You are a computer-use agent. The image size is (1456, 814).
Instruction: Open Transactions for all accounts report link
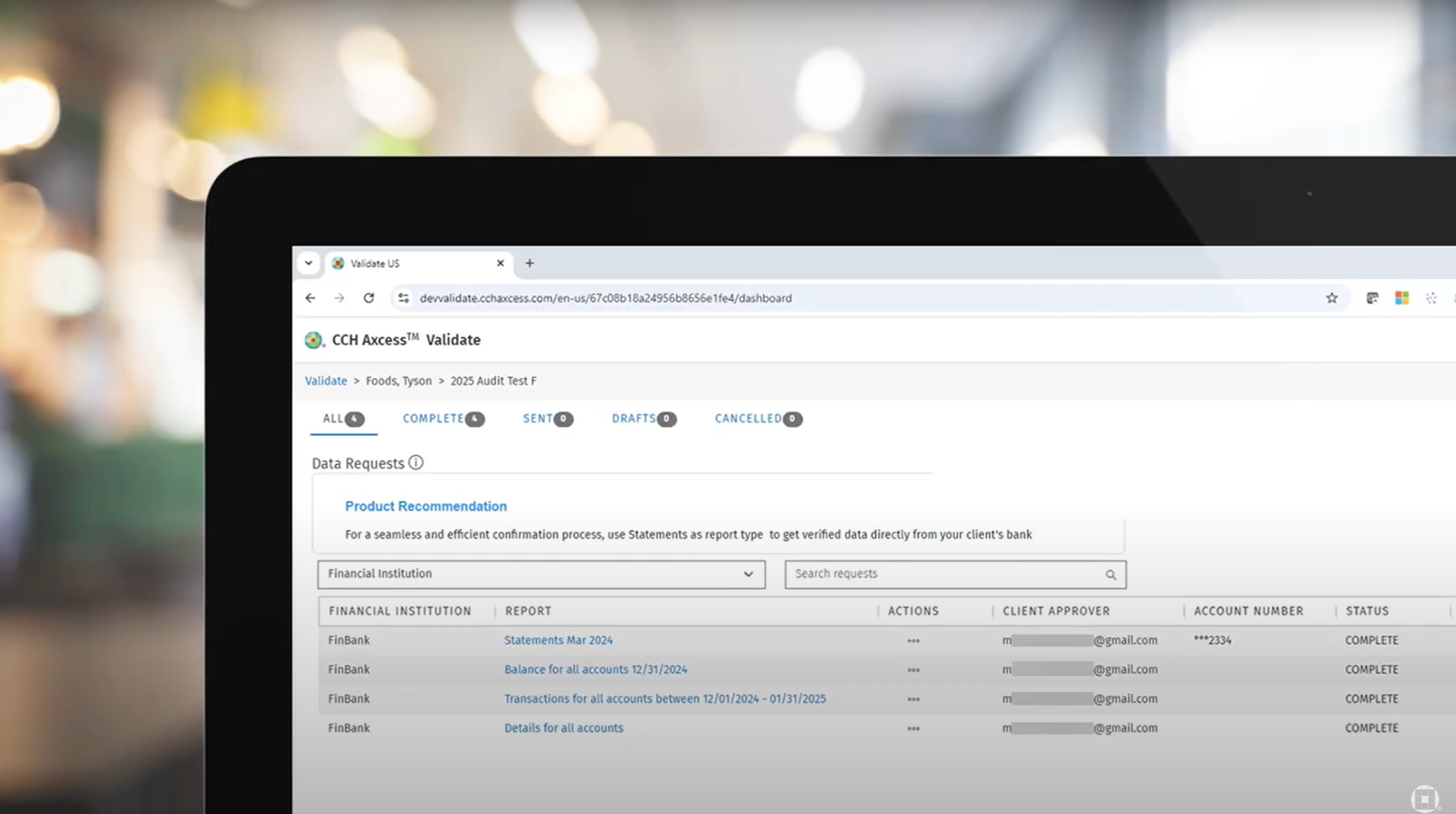[664, 698]
